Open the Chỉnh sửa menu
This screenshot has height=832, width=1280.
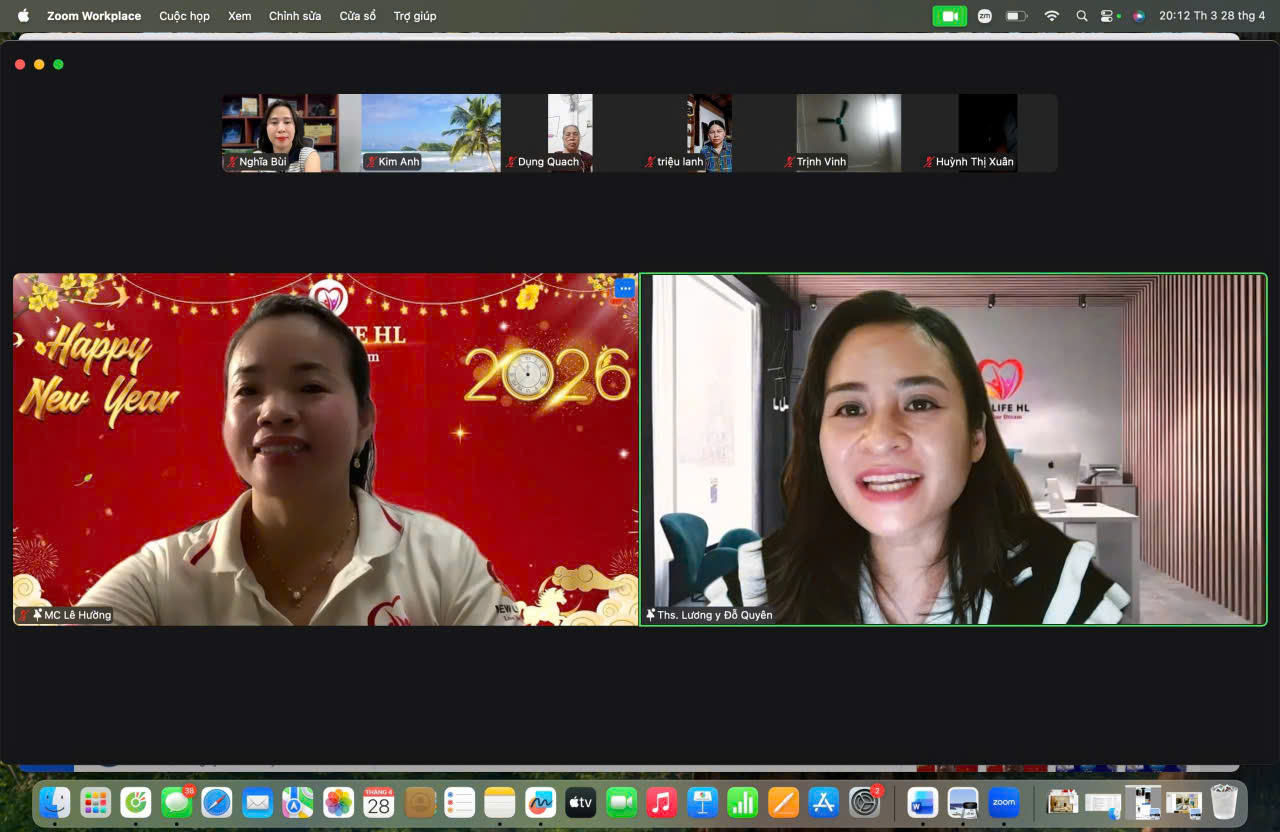coord(295,16)
